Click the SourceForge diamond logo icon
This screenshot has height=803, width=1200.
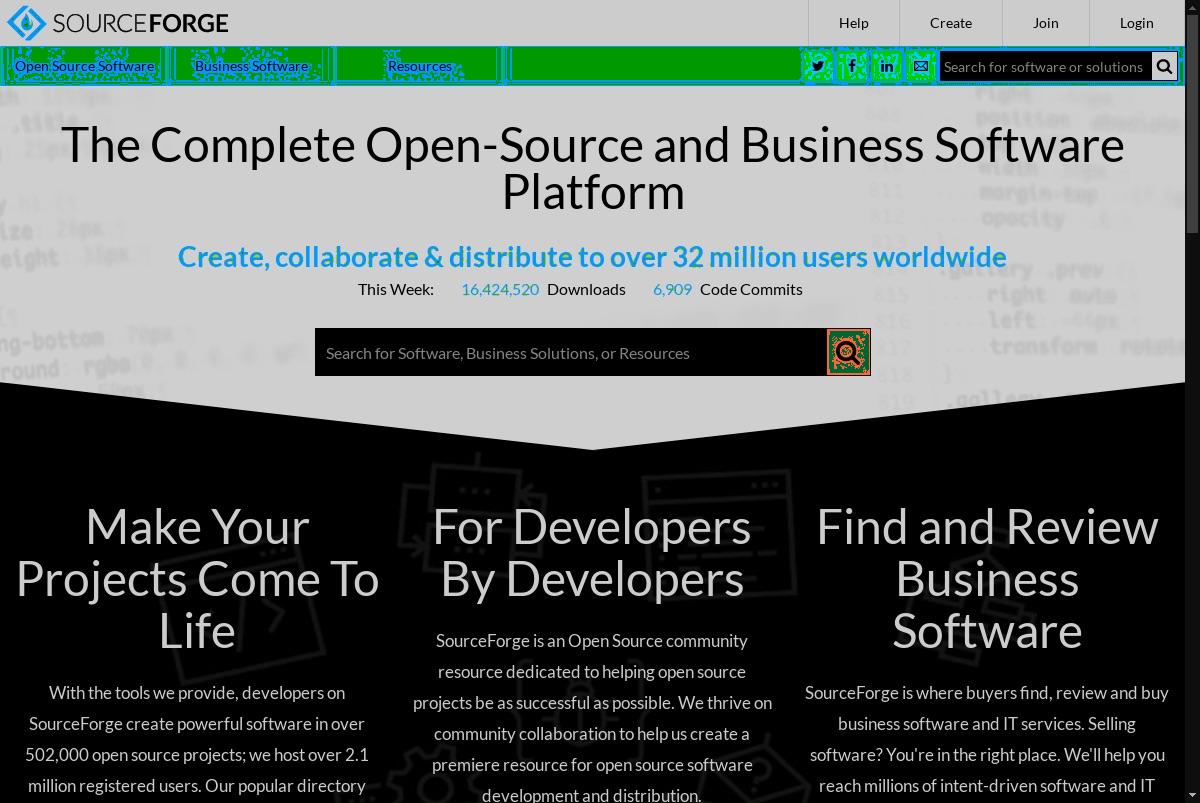click(x=27, y=23)
